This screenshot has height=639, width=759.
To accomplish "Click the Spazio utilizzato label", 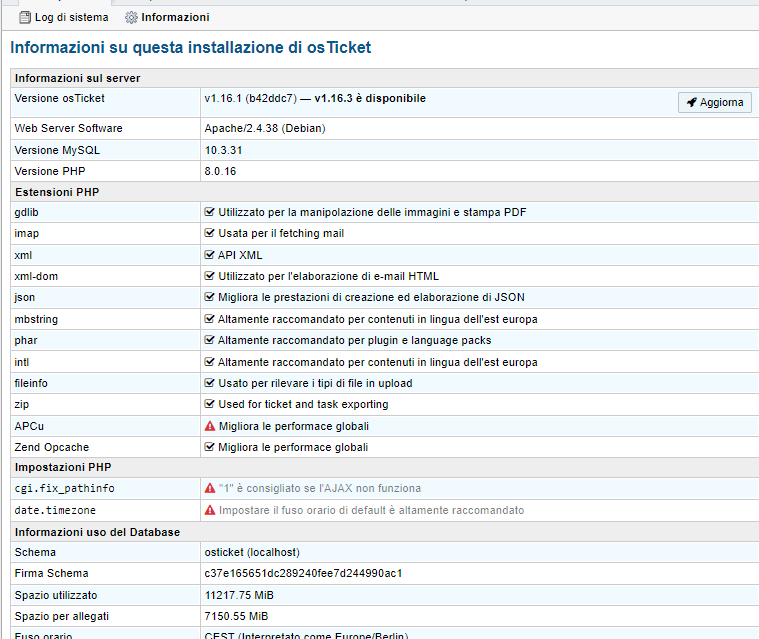I will coord(56,595).
